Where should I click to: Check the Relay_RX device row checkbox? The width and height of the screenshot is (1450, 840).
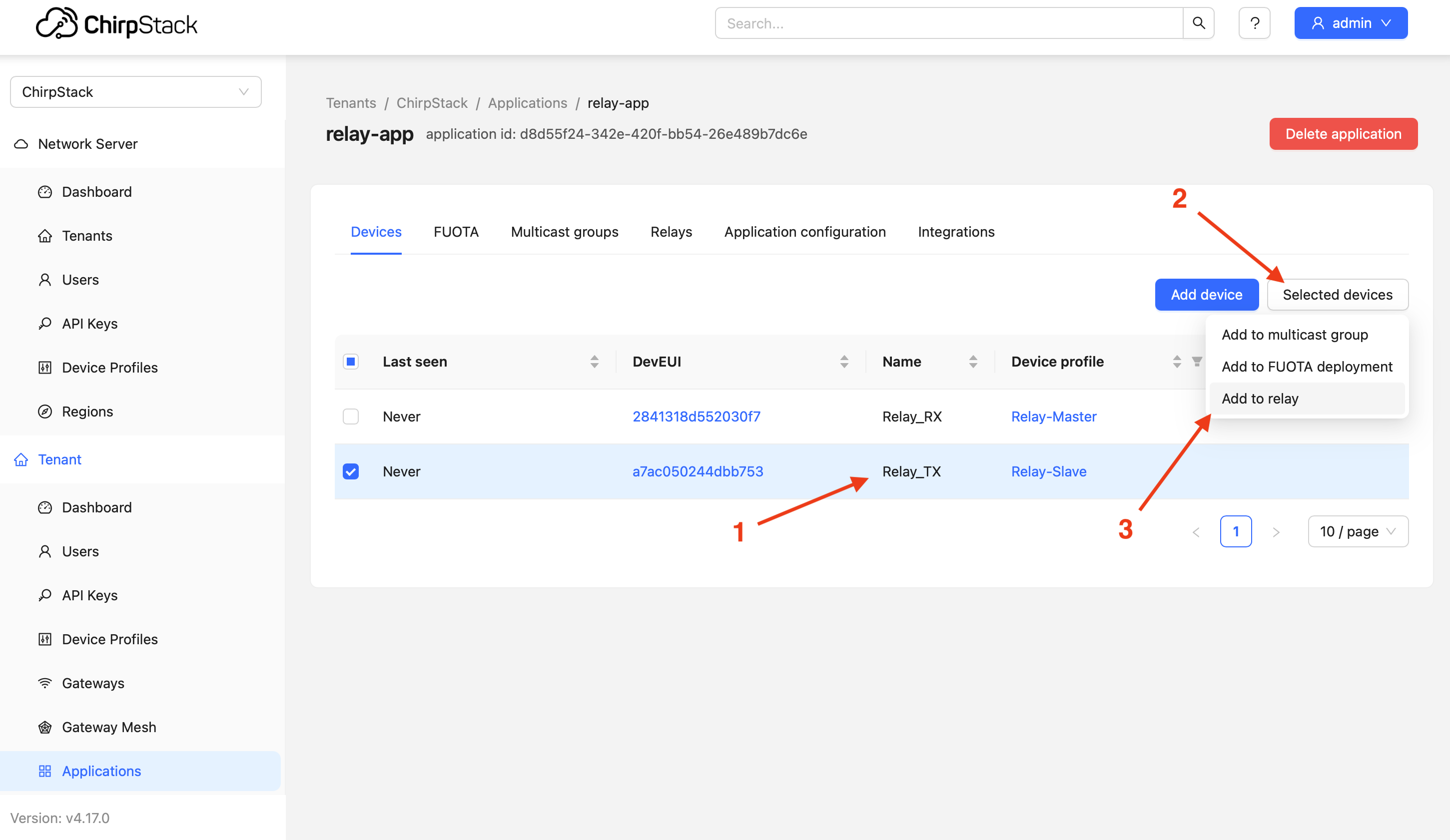(350, 417)
